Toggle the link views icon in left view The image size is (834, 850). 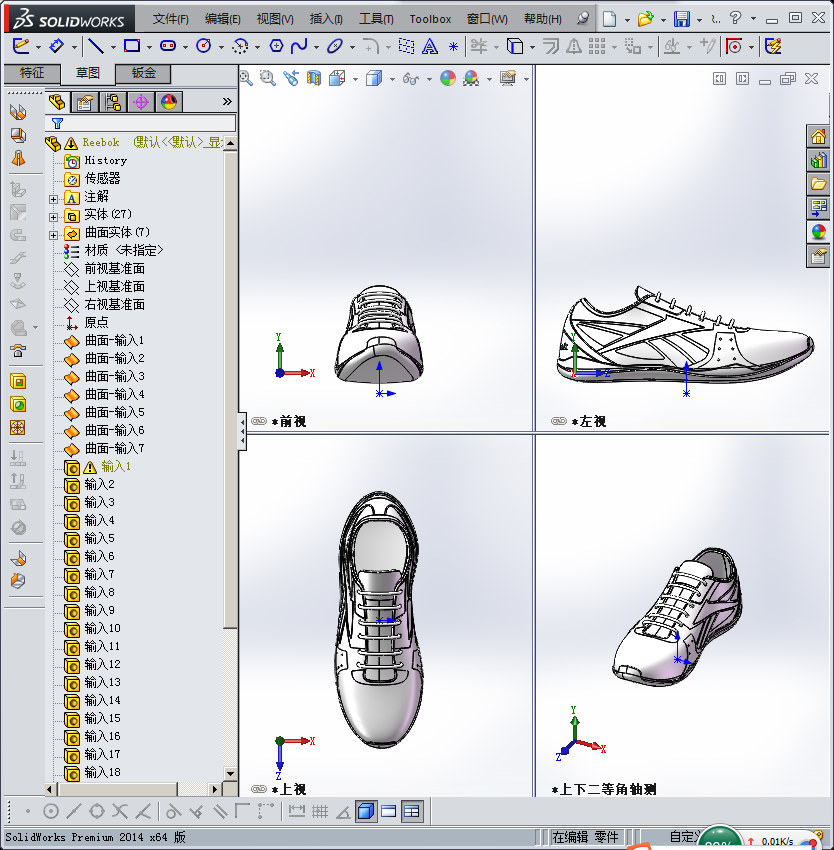click(x=559, y=421)
